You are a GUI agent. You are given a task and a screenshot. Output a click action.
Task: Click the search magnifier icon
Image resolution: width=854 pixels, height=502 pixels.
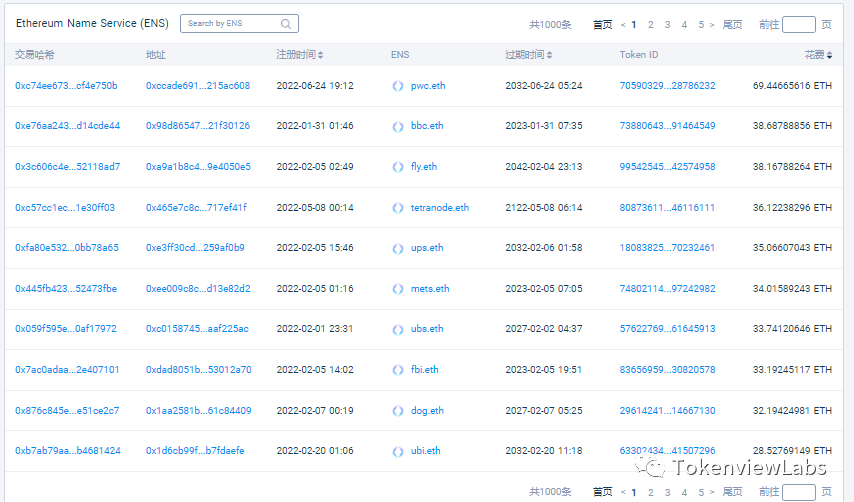(x=286, y=23)
